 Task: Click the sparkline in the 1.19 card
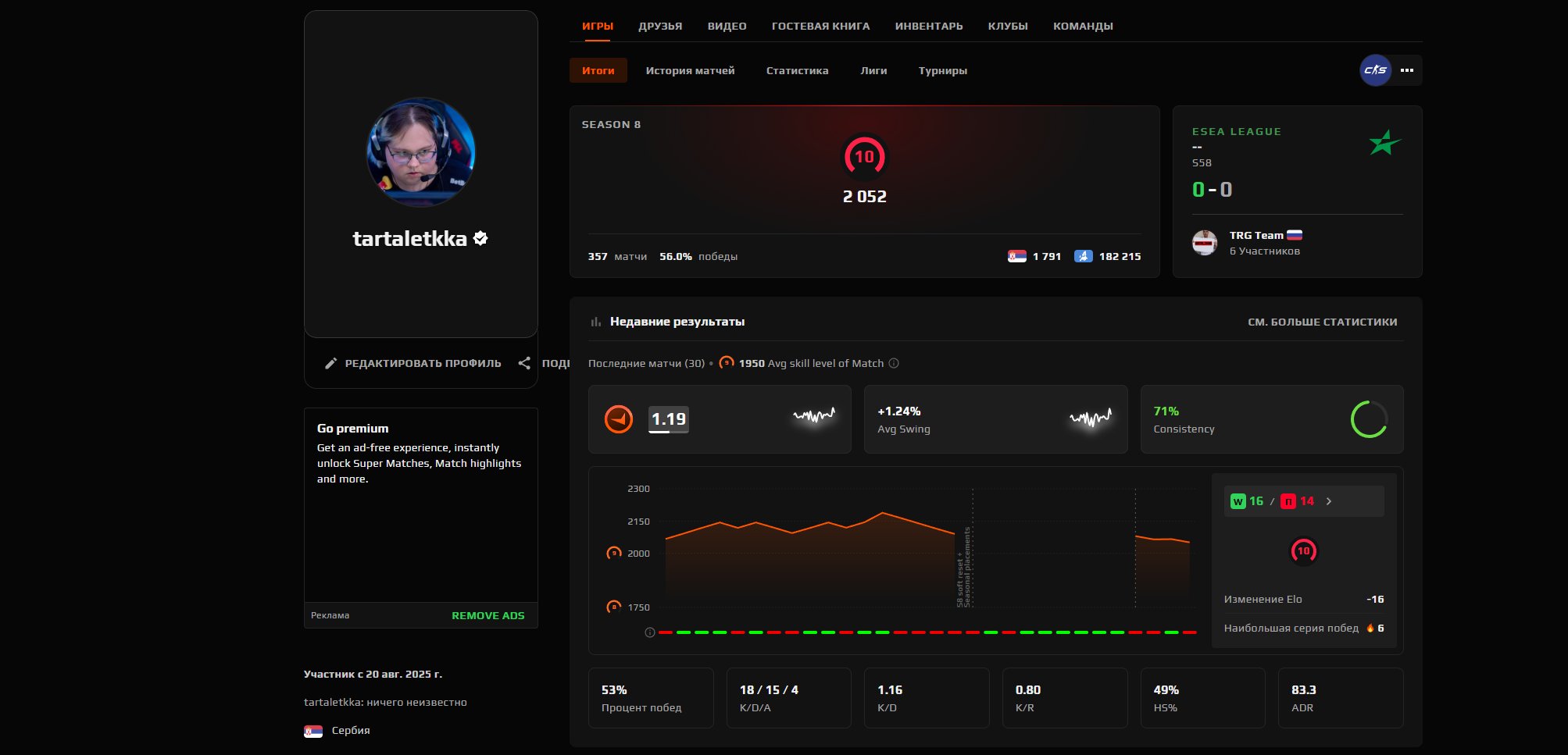(x=814, y=416)
